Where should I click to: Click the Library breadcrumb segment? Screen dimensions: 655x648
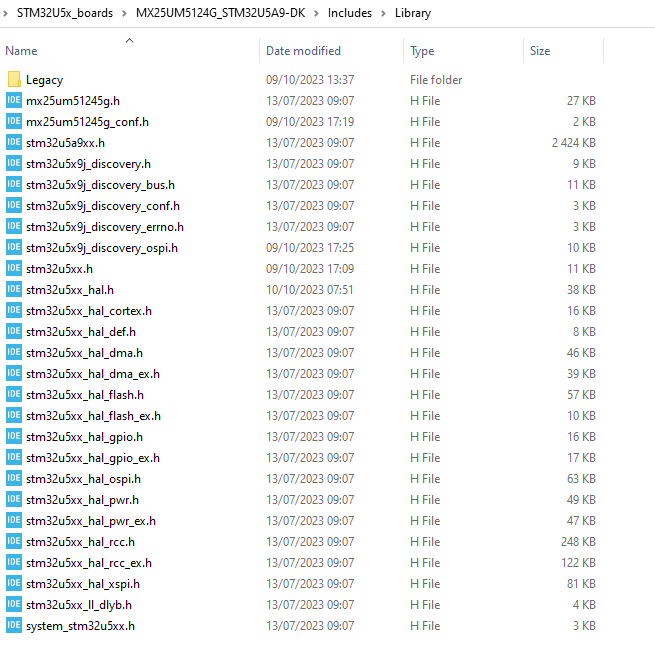413,13
